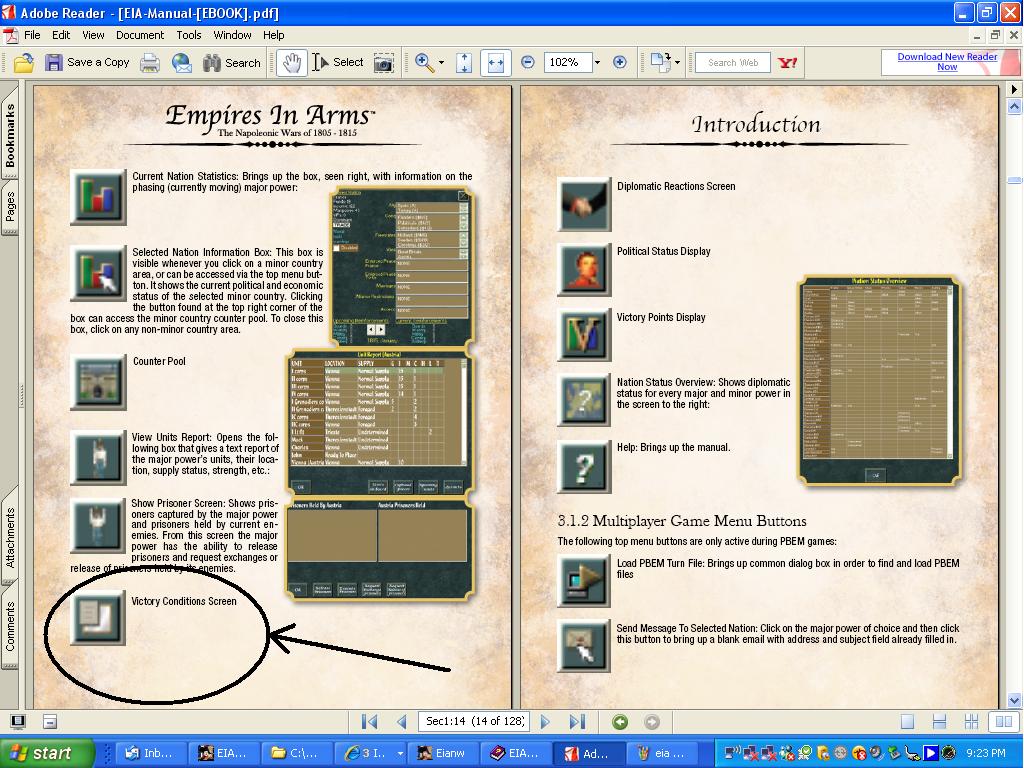The image size is (1024, 768).
Task: Open the Pages side tab
Action: (10, 207)
